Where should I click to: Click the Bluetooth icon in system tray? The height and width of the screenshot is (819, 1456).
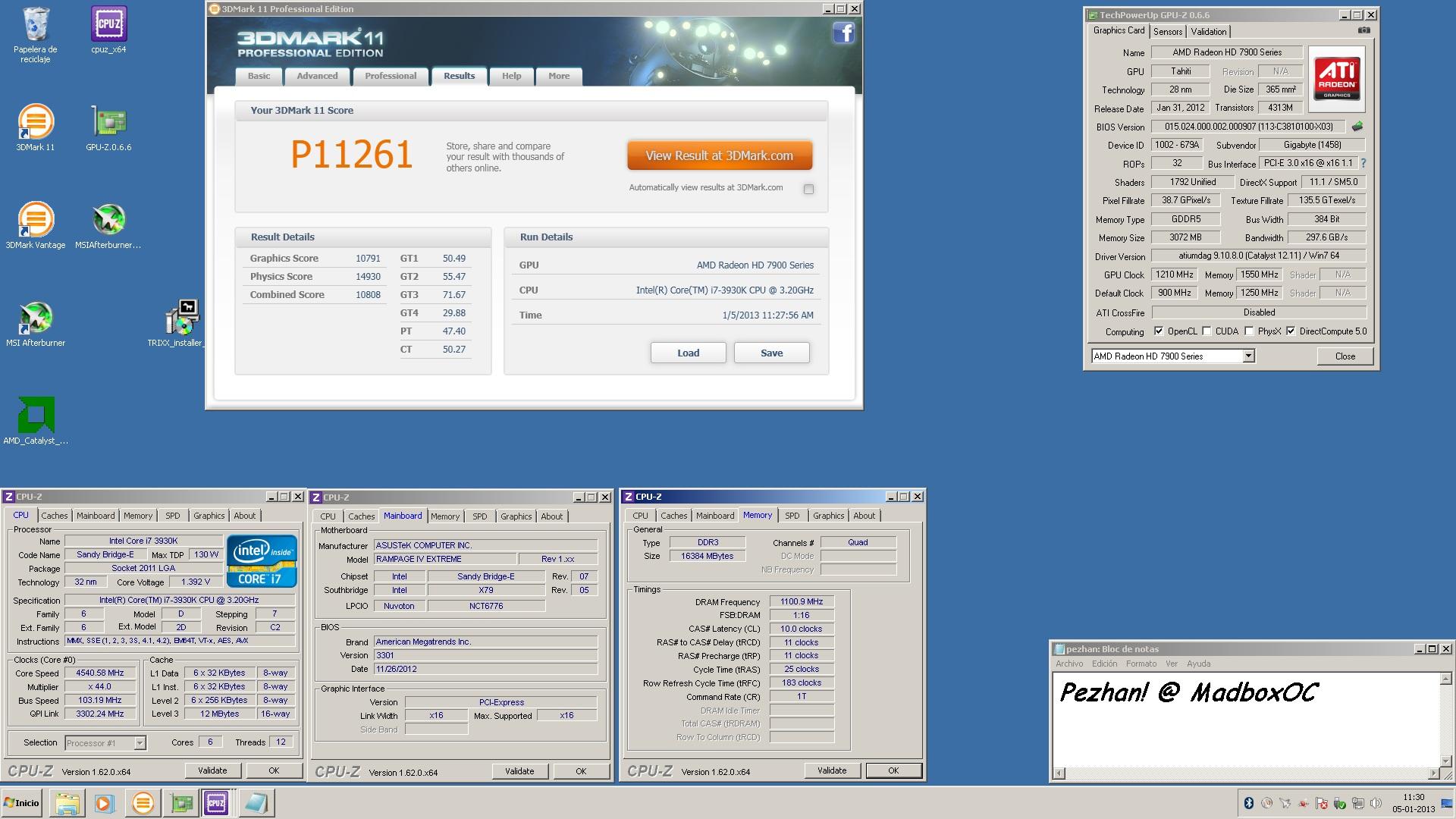pos(1249,803)
